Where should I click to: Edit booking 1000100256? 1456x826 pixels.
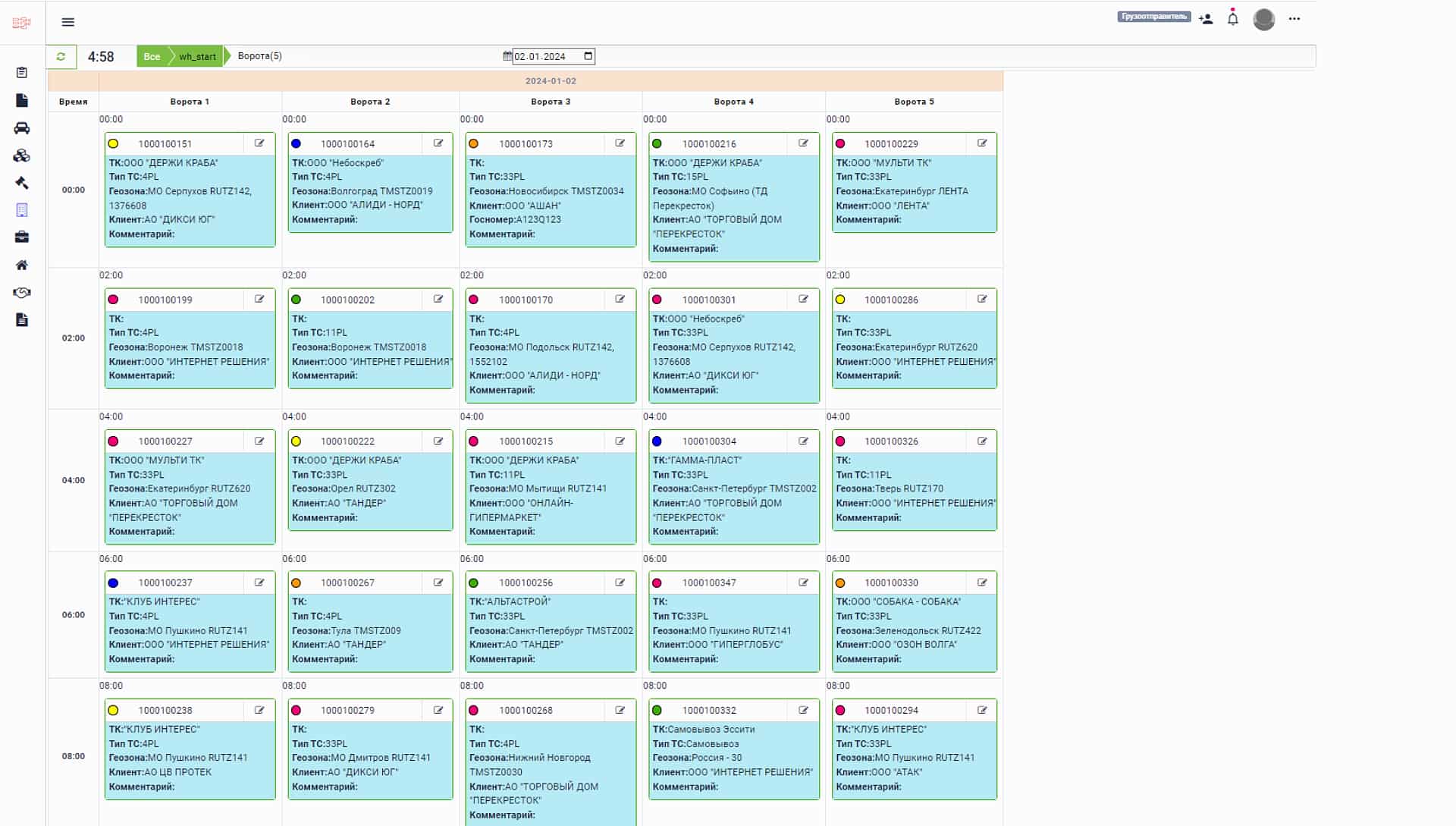tap(620, 583)
